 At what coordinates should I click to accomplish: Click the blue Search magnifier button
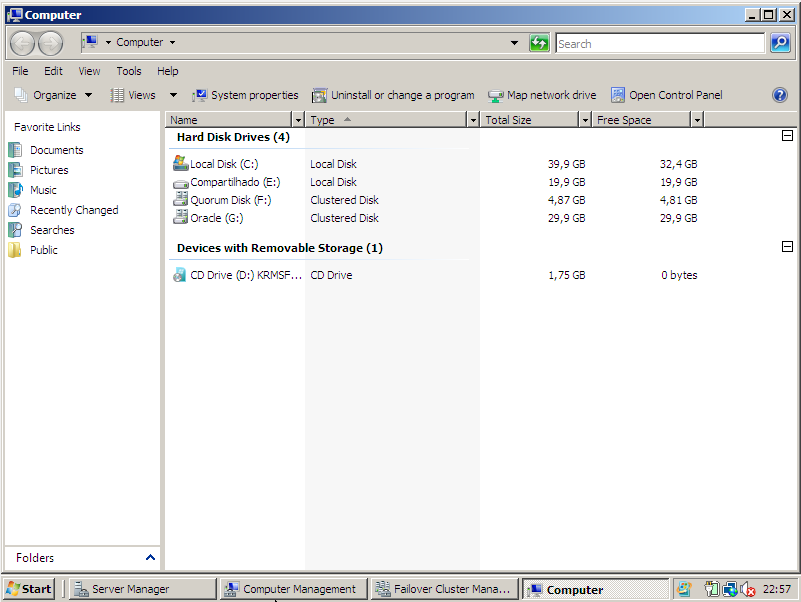point(780,43)
